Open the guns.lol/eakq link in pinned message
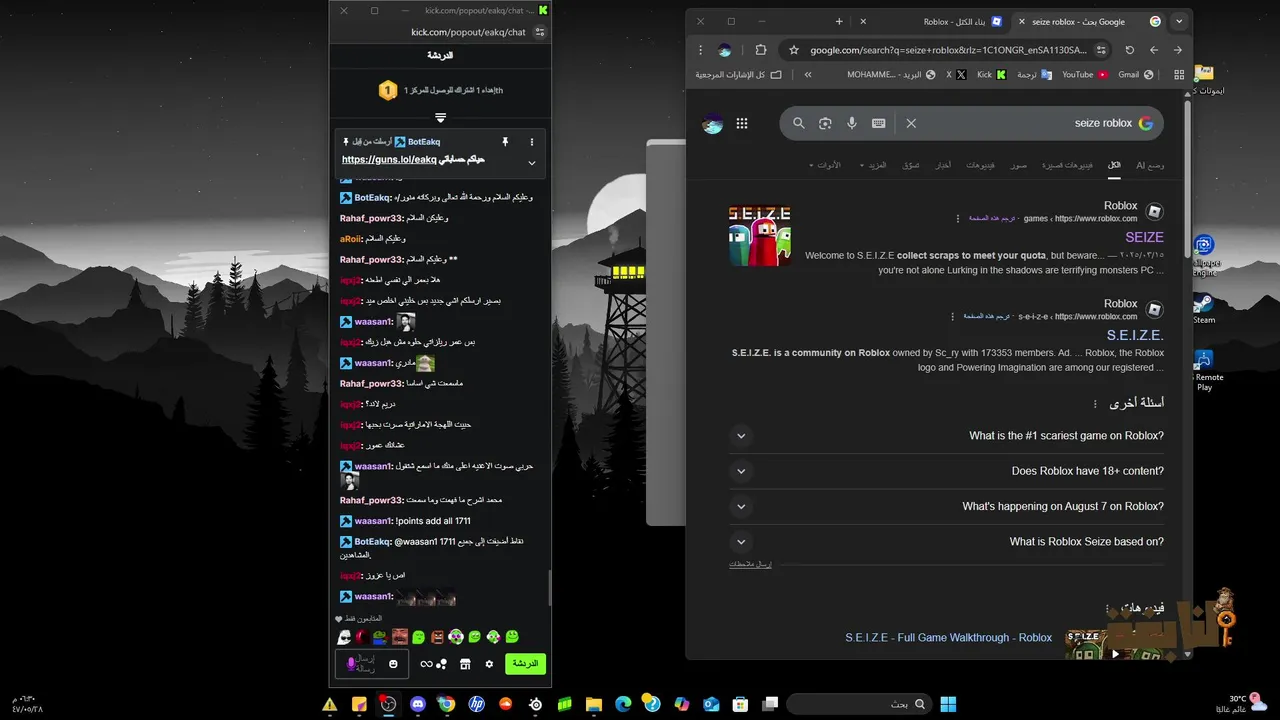Image resolution: width=1280 pixels, height=720 pixels. coord(389,159)
